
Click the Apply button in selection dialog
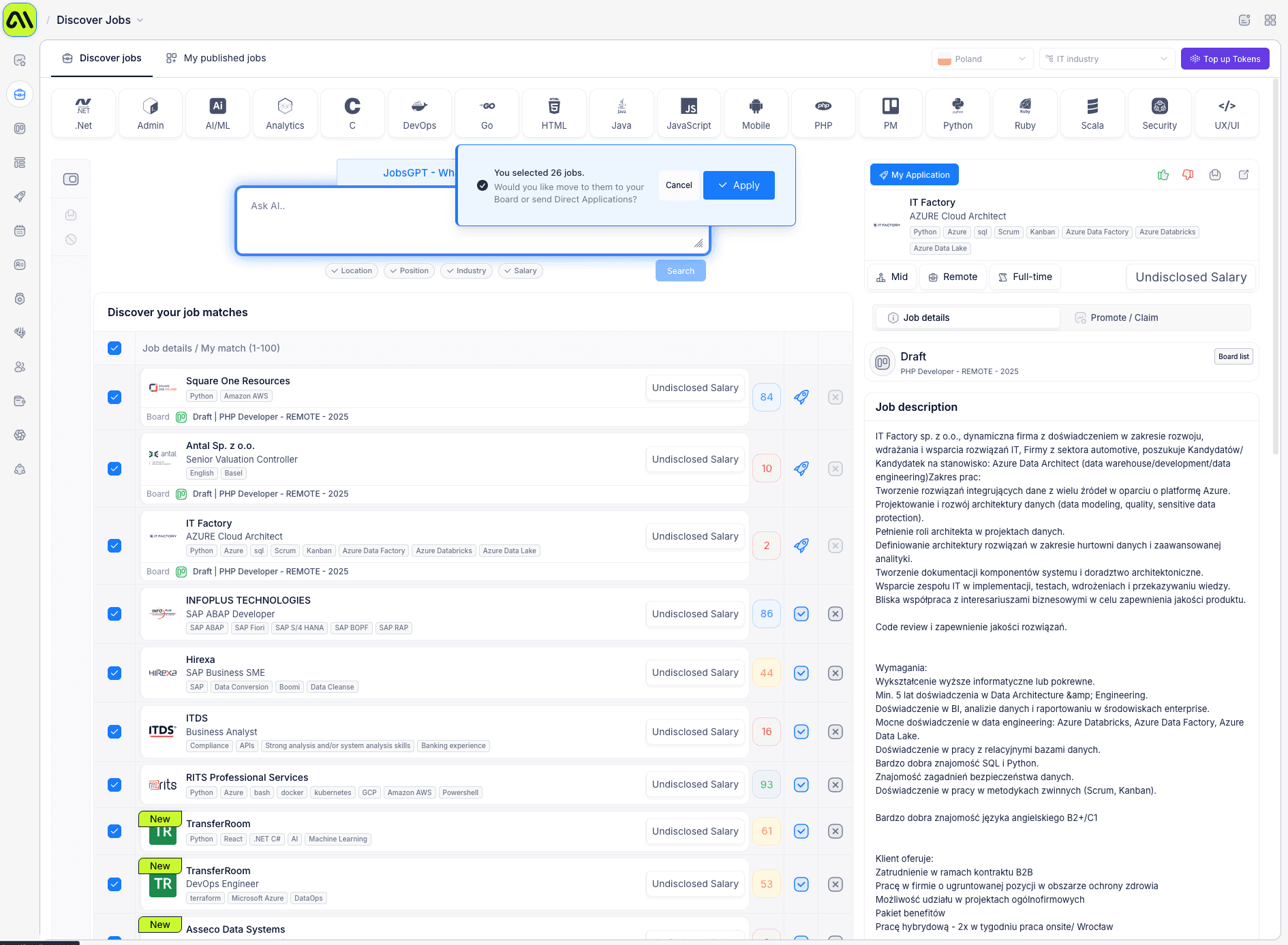click(739, 185)
